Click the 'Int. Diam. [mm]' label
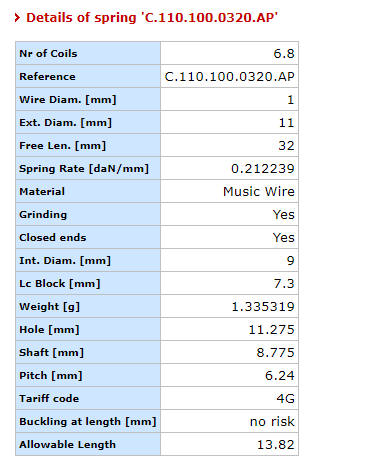This screenshot has width=378, height=472. [x=65, y=261]
